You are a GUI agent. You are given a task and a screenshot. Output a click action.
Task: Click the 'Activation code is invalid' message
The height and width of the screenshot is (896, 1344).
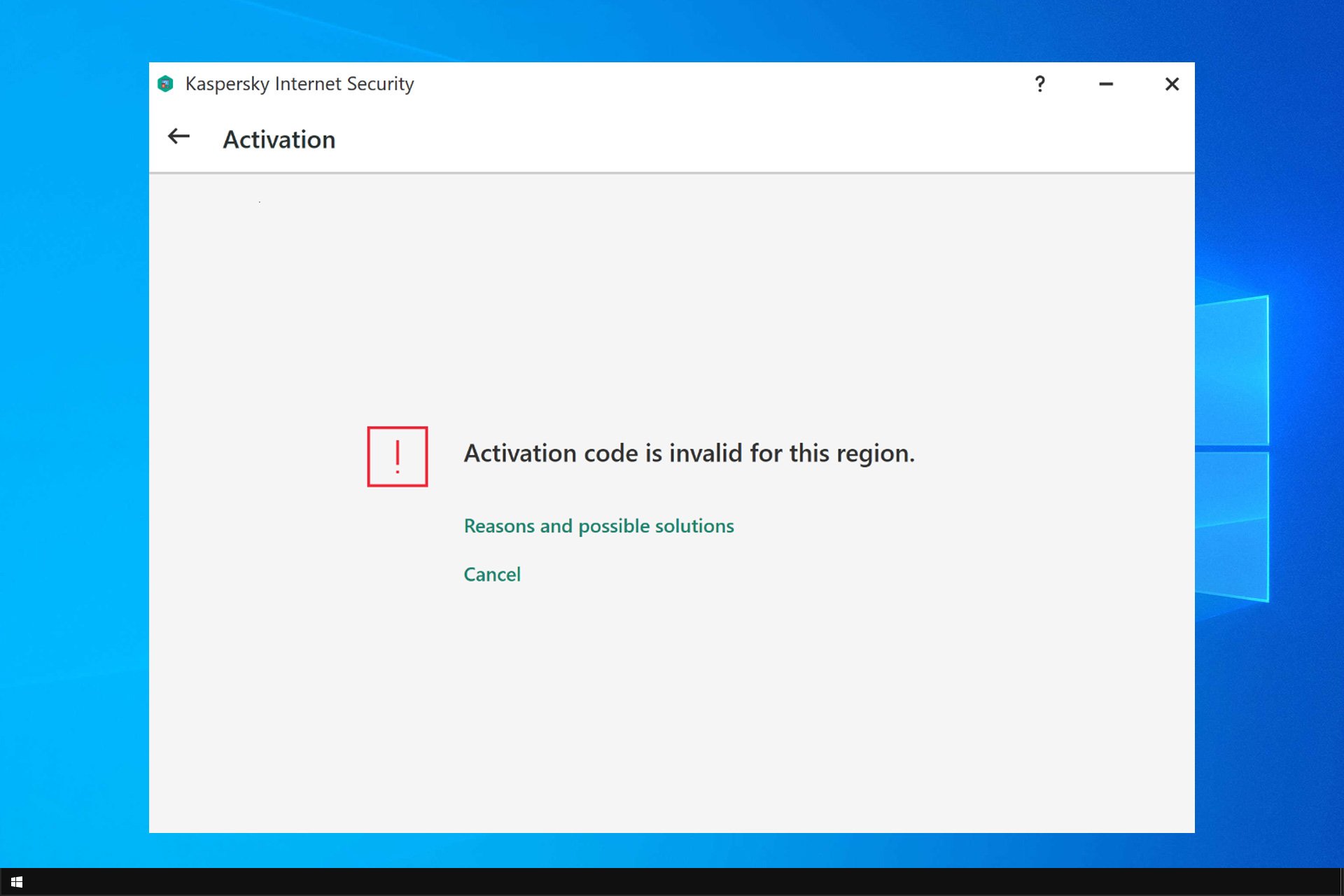point(689,454)
